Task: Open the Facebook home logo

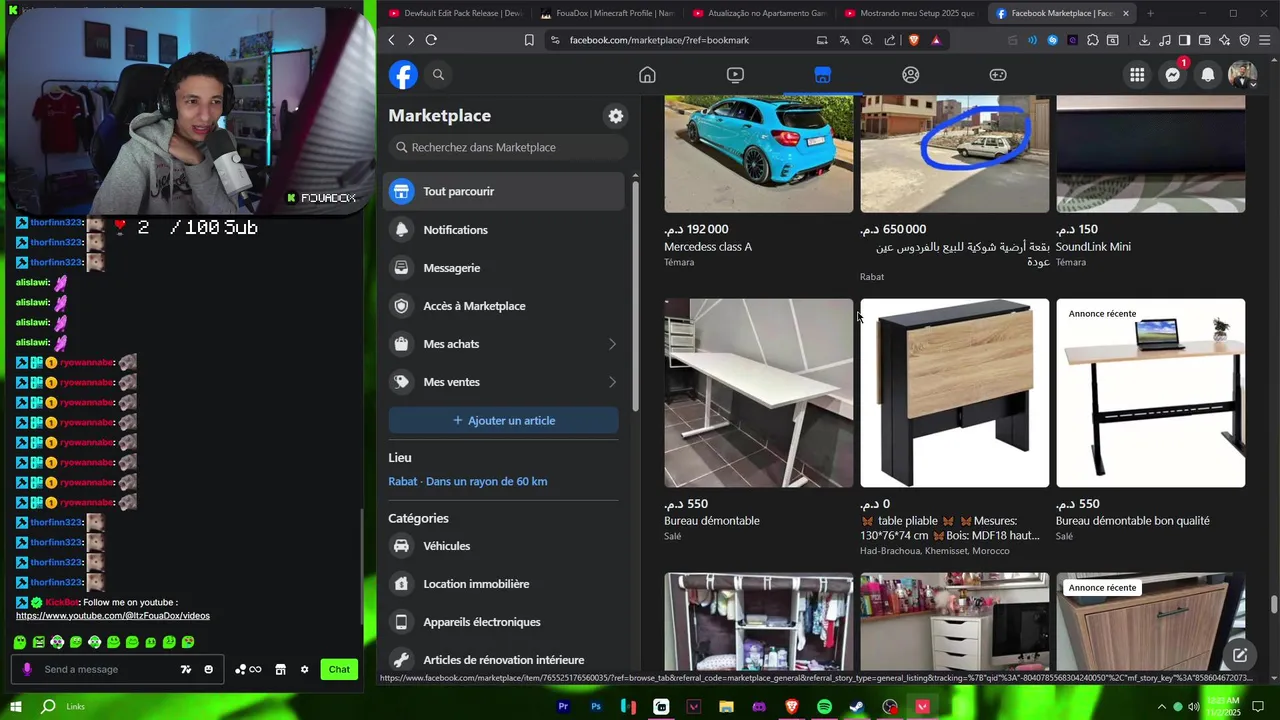Action: coord(403,75)
